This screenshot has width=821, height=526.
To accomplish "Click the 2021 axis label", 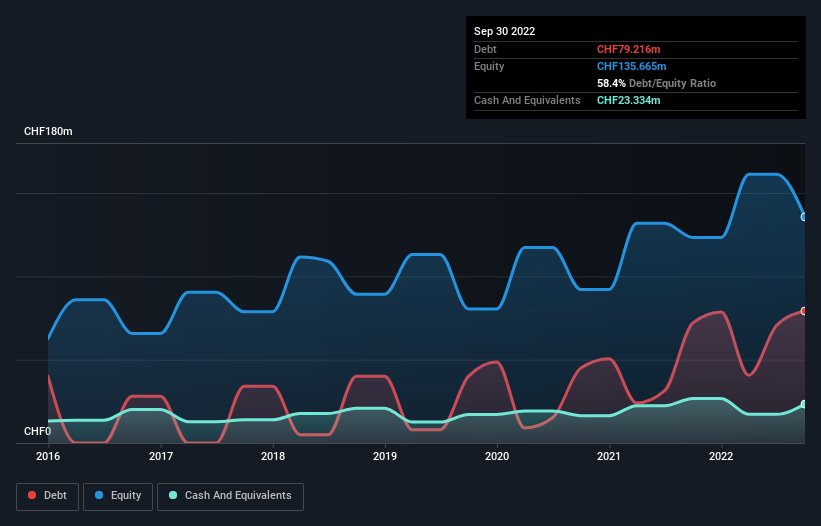I will click(x=609, y=456).
